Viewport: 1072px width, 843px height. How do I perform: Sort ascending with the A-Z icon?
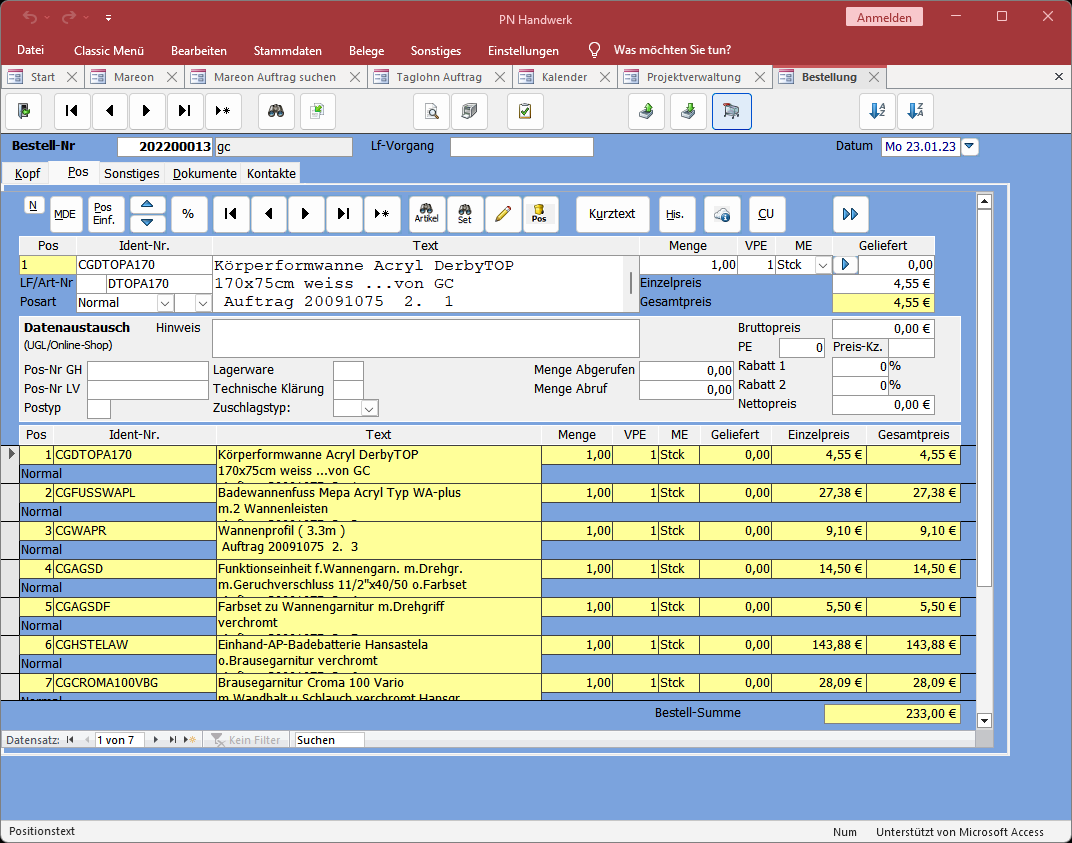(x=877, y=111)
